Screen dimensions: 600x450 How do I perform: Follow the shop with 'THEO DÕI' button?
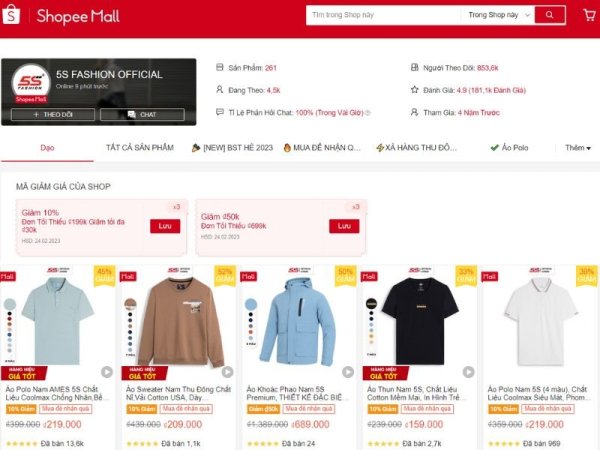tap(53, 114)
